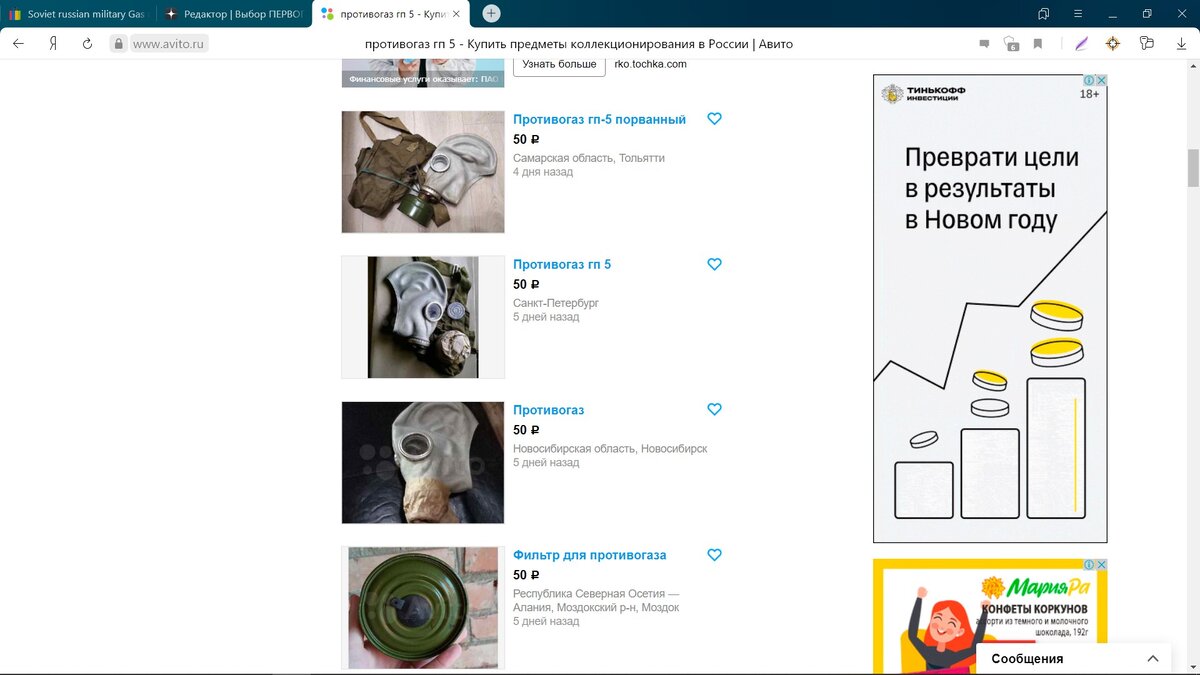Viewport: 1200px width, 675px height.
Task: Click Новосибирская область, Новосибирск text
Action: [610, 449]
